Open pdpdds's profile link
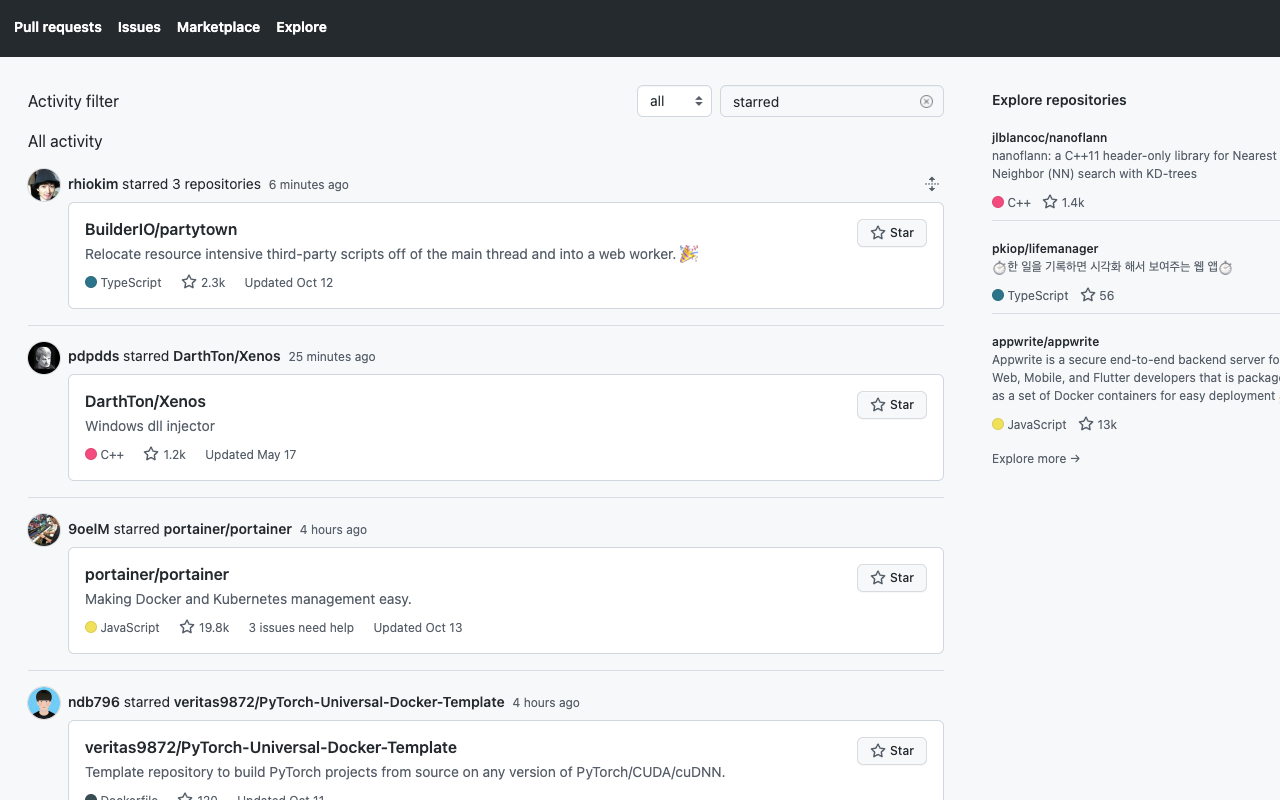The image size is (1280, 800). tap(93, 356)
